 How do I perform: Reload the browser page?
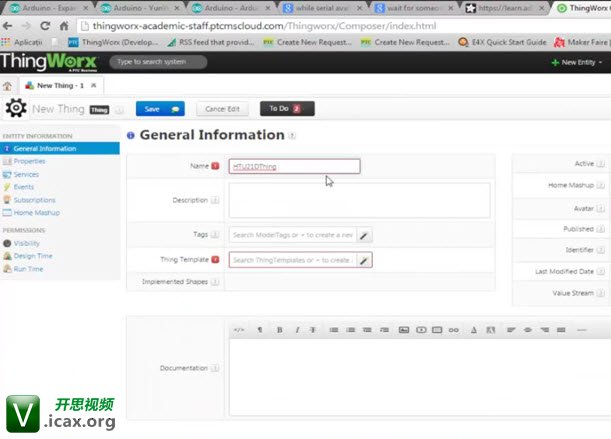point(45,26)
